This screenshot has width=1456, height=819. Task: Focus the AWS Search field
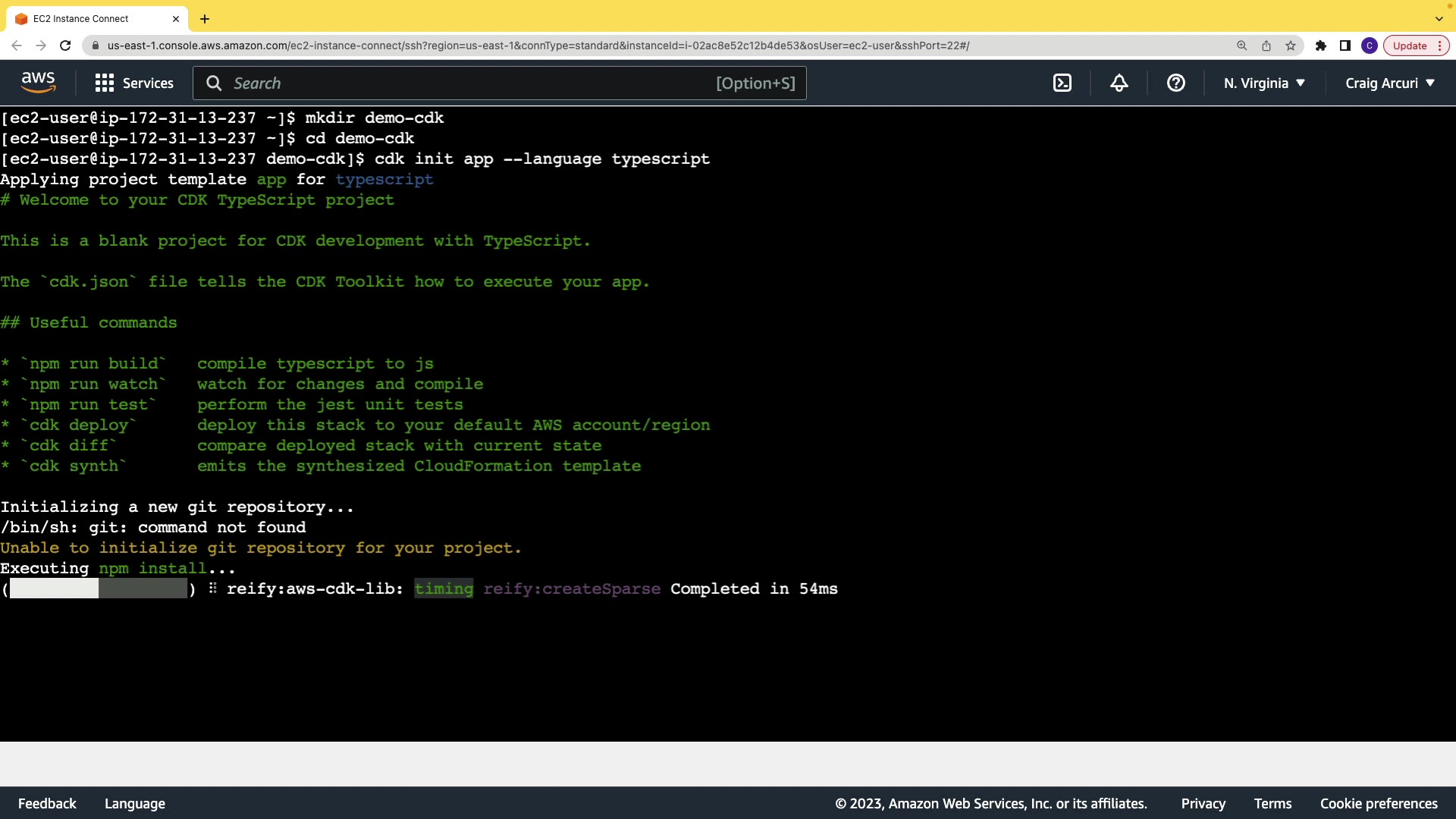tap(470, 83)
